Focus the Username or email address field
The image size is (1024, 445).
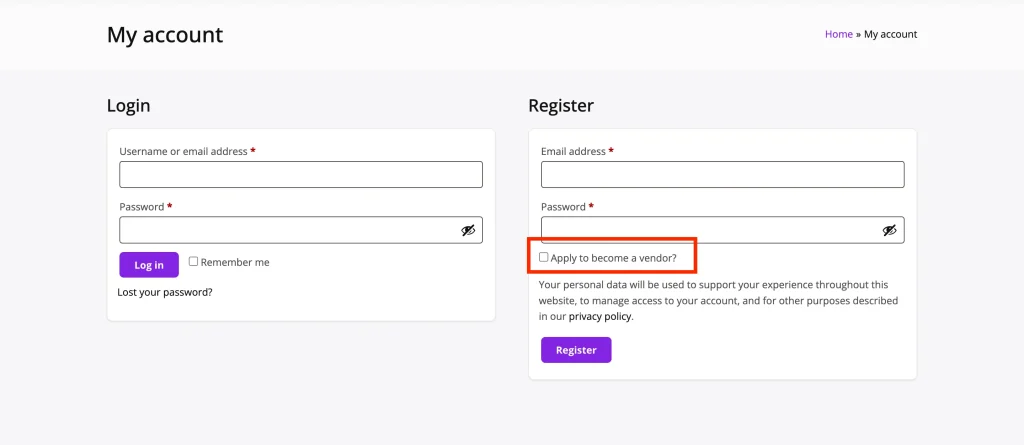click(x=301, y=174)
